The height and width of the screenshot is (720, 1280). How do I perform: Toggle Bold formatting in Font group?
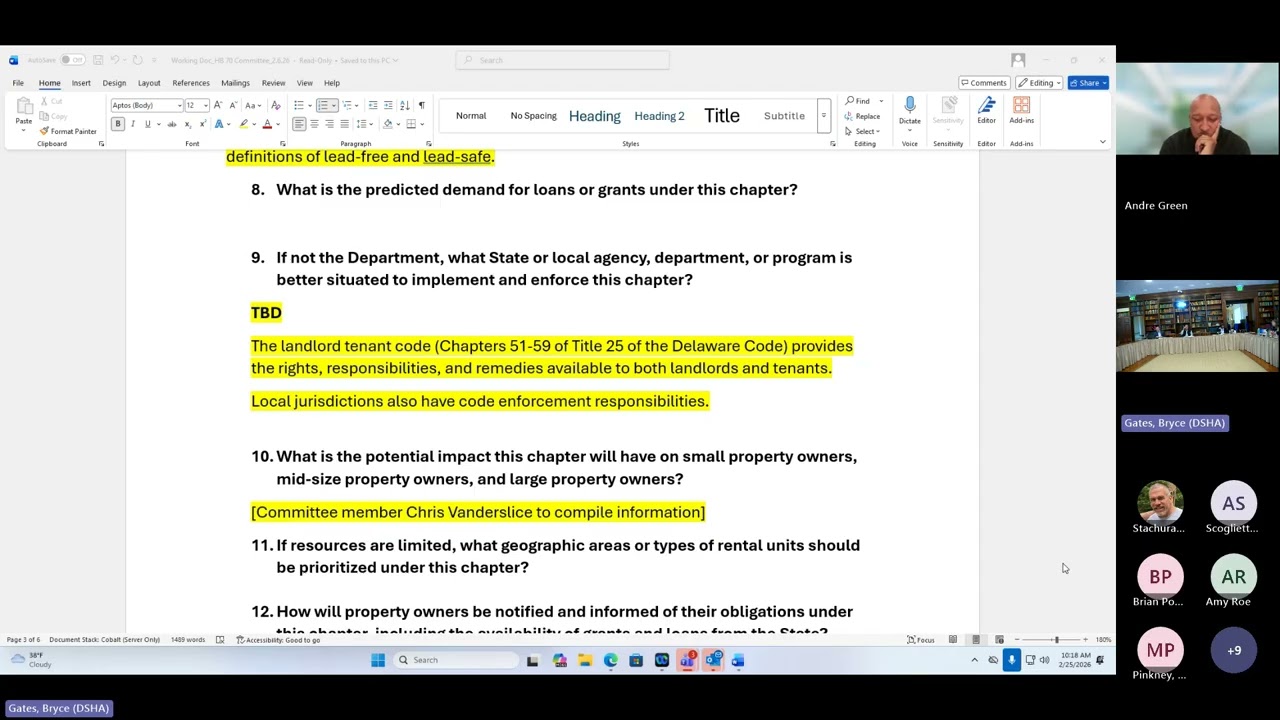117,124
